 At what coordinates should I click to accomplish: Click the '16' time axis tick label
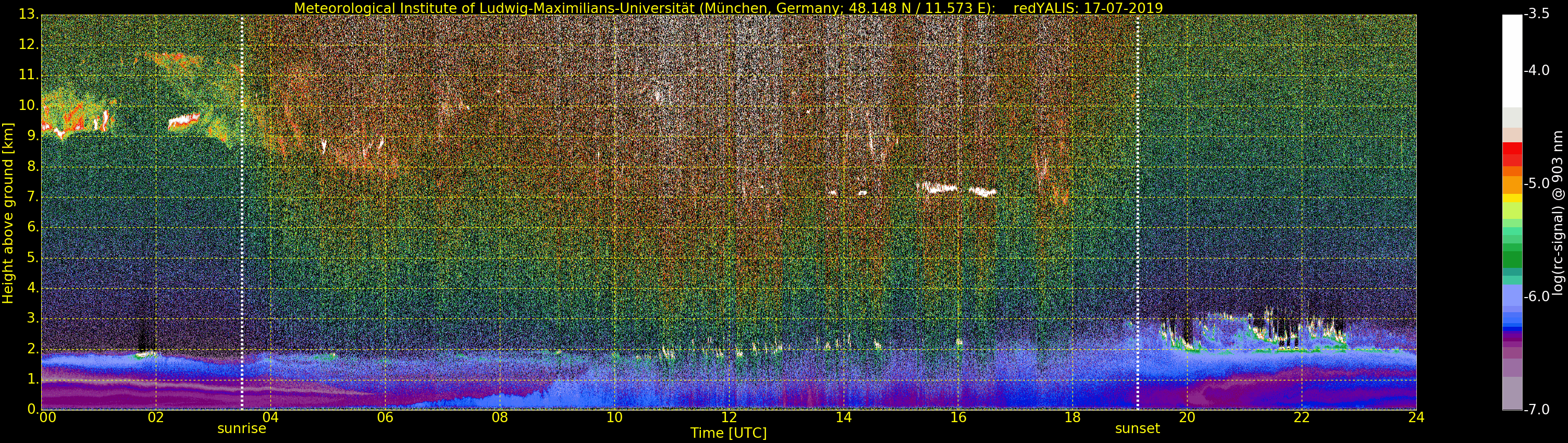coord(958,417)
